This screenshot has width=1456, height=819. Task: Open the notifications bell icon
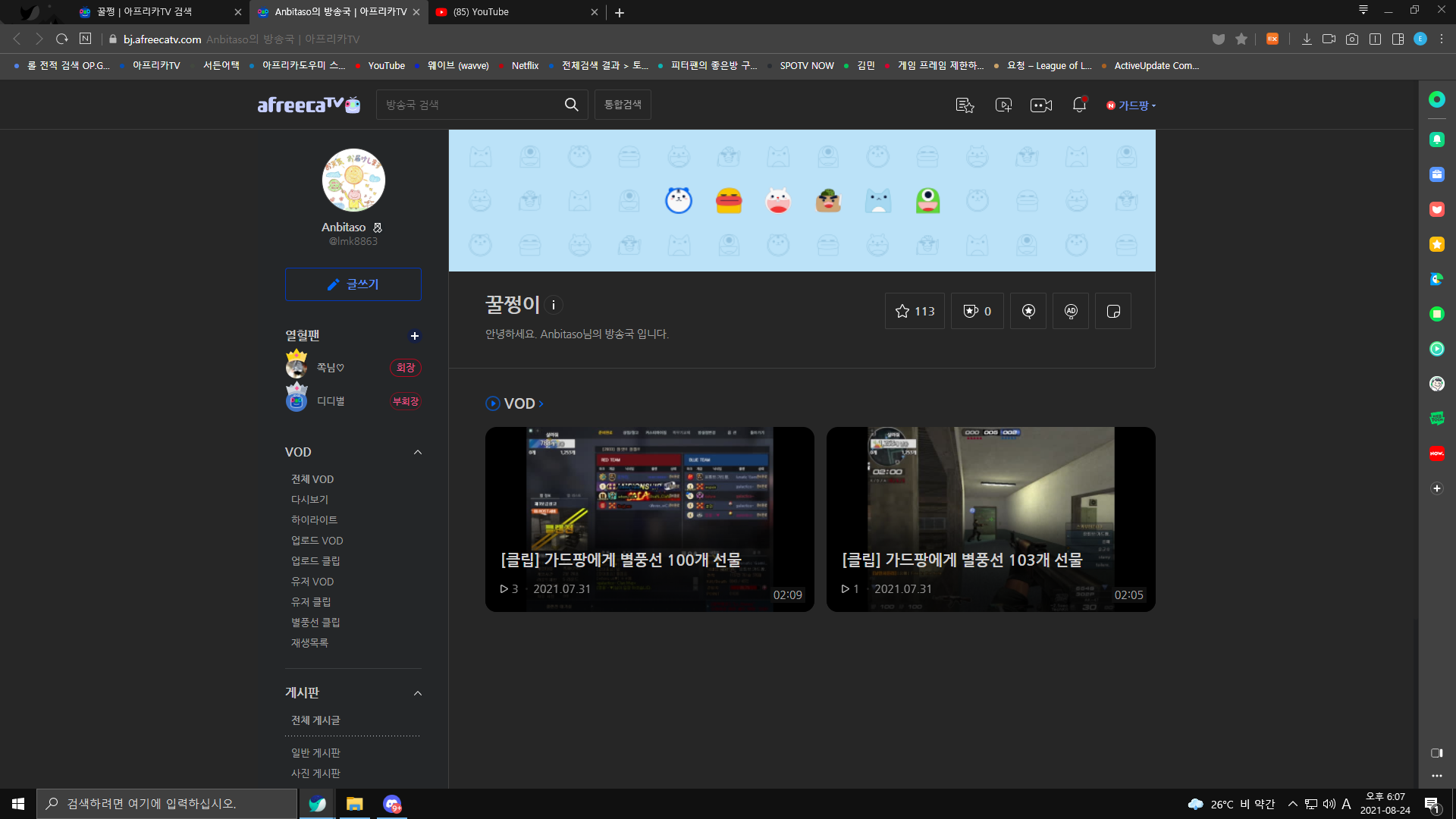click(1079, 105)
